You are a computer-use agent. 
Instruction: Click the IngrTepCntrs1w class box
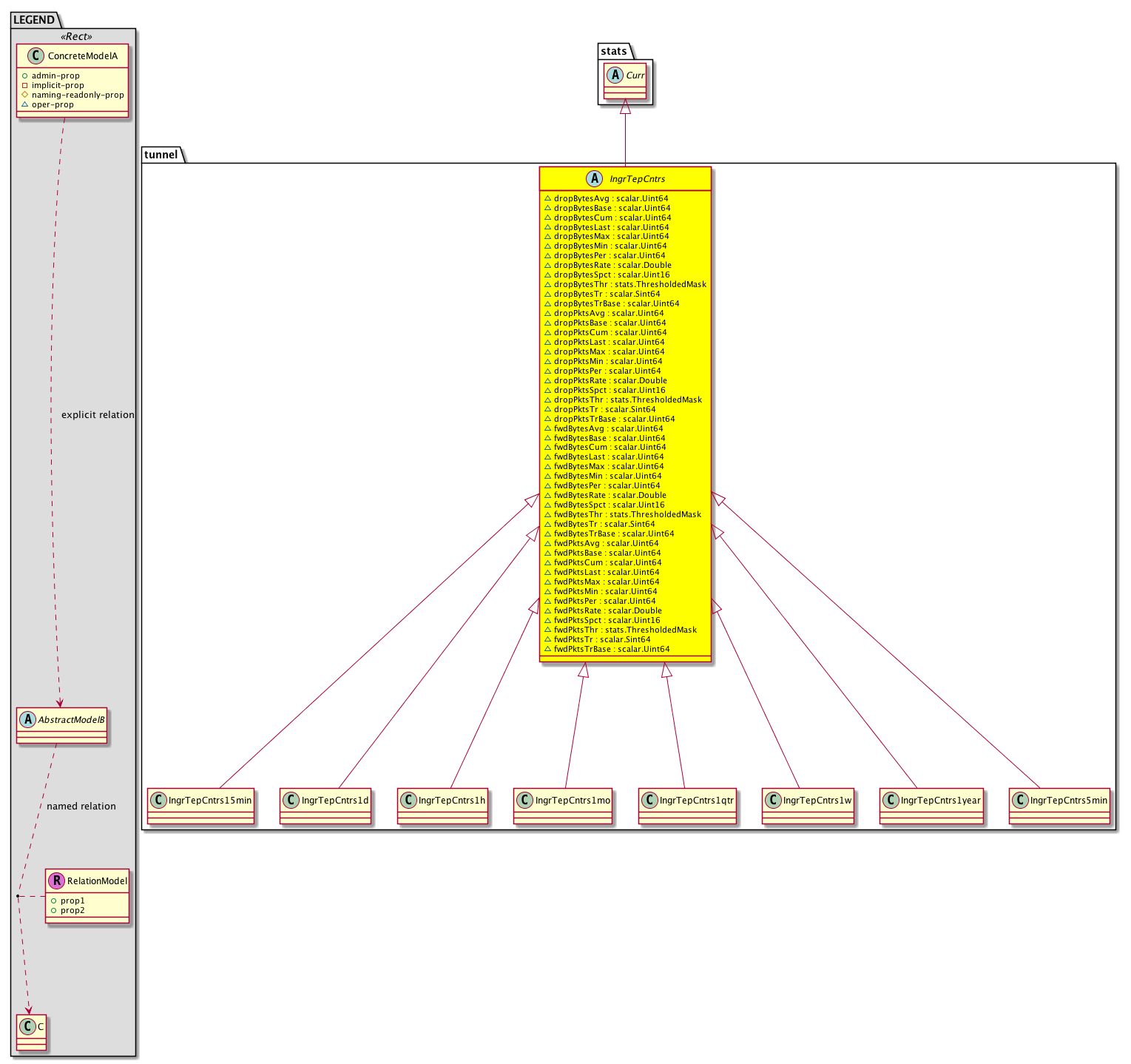[808, 807]
